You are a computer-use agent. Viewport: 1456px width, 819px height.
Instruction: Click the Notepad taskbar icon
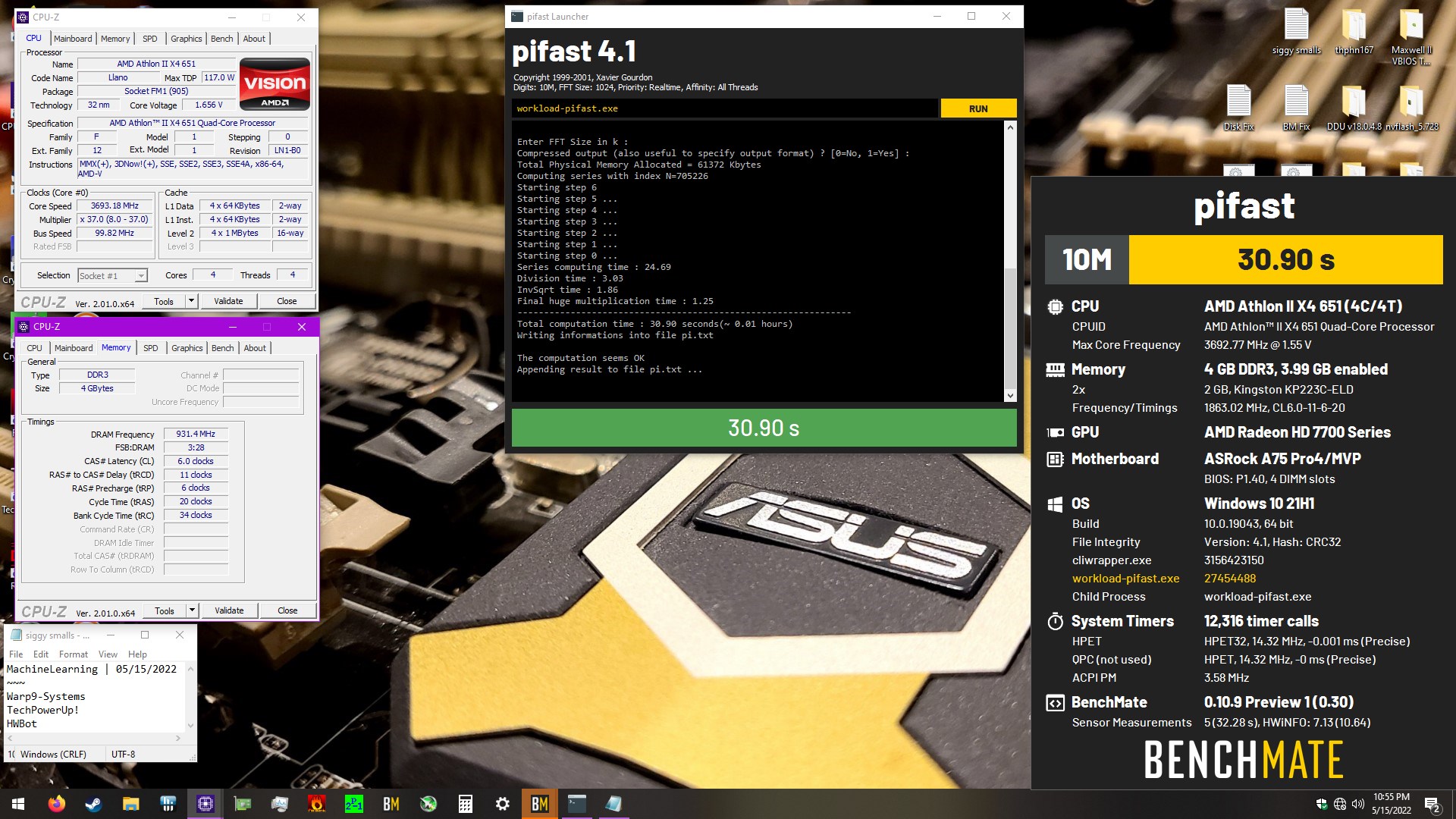point(613,804)
